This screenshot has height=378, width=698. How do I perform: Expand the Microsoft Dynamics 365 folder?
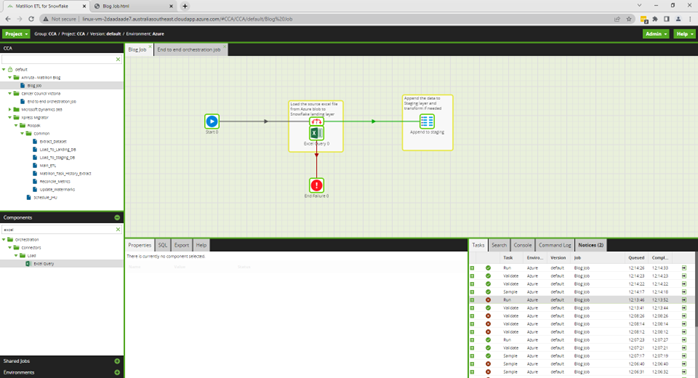10,110
